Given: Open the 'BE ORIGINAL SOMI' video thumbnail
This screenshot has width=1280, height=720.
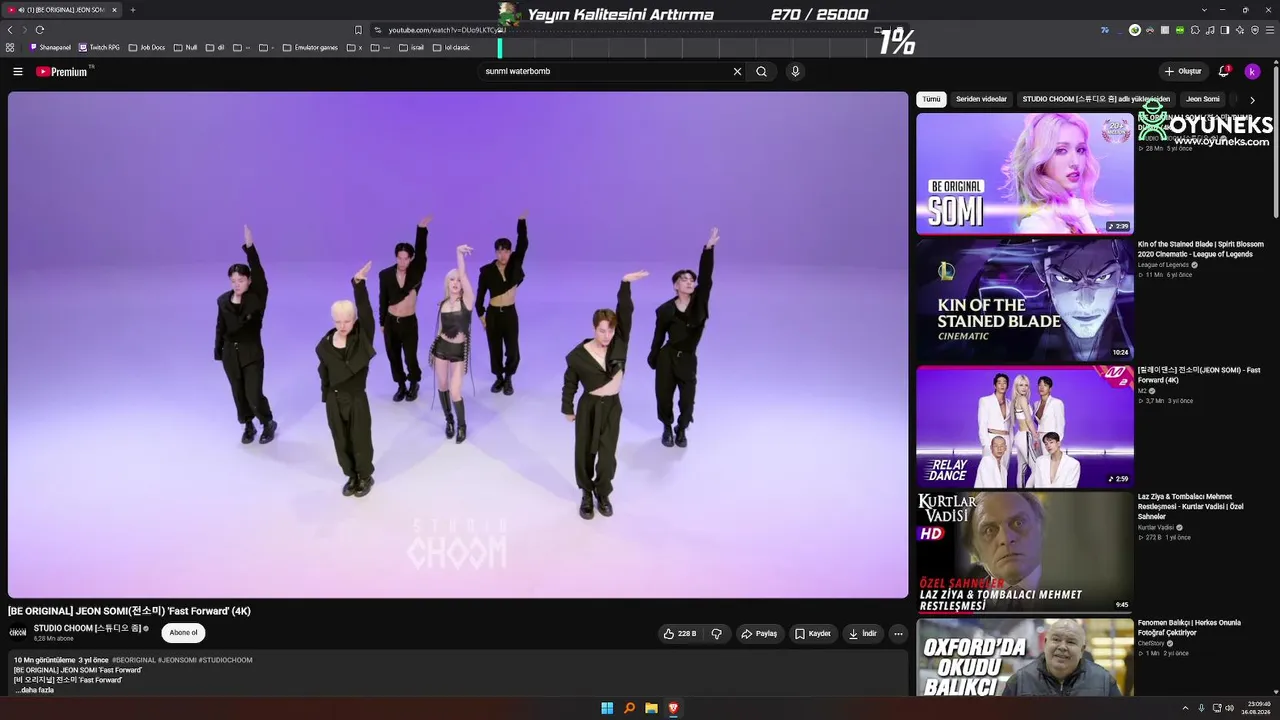Looking at the screenshot, I should (x=1025, y=173).
